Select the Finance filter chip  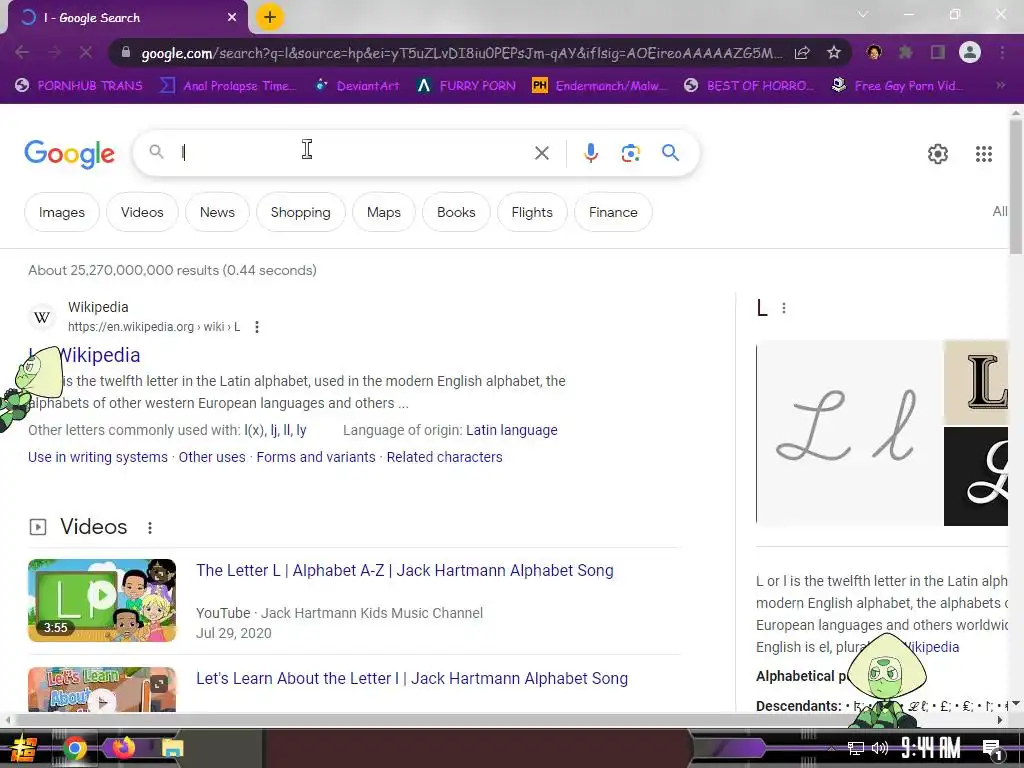[613, 212]
